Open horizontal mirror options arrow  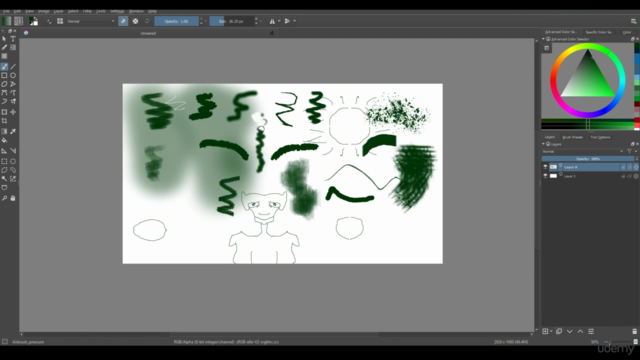click(x=279, y=21)
